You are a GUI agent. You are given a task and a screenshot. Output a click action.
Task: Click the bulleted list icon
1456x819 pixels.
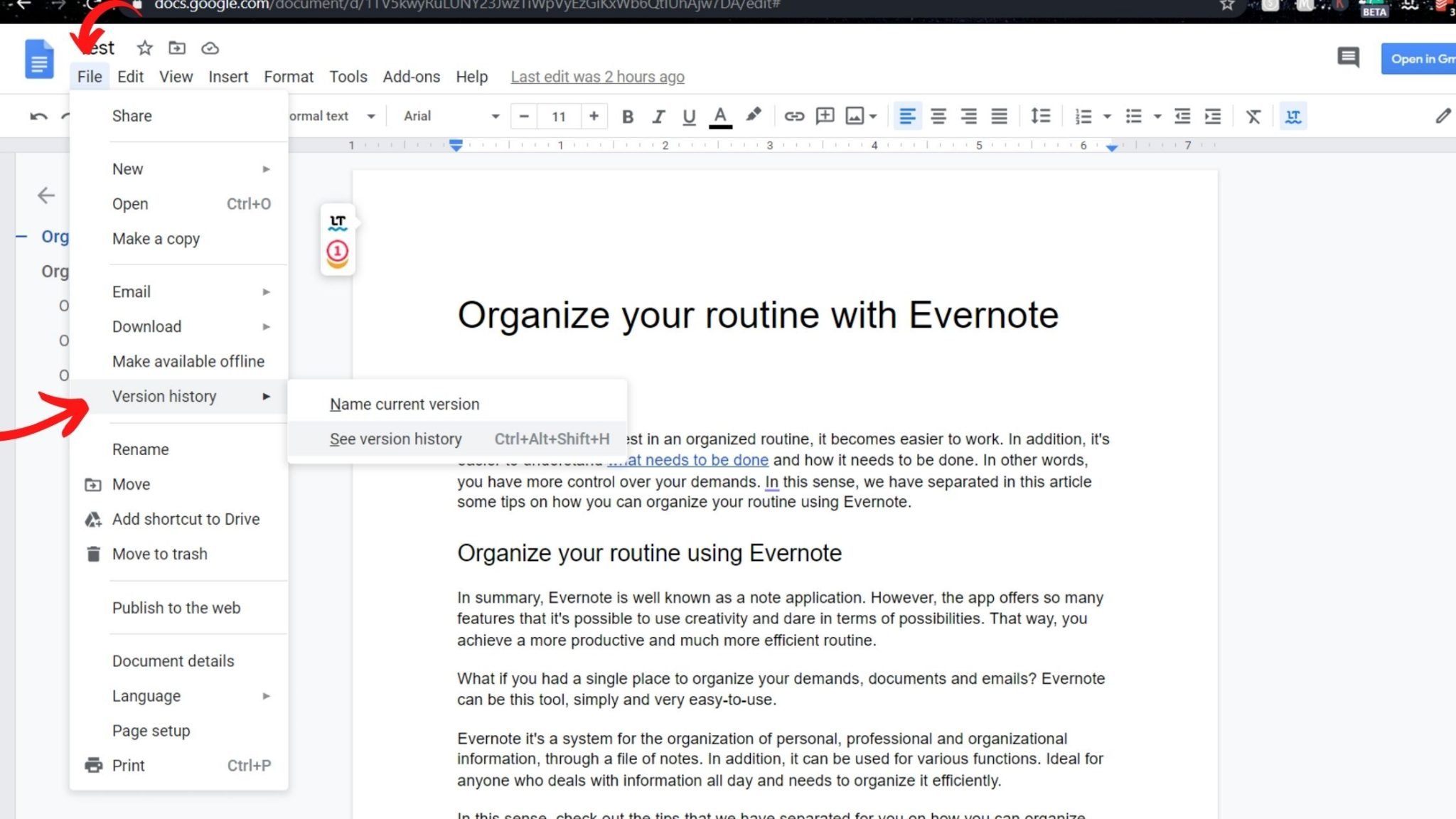pos(1134,116)
